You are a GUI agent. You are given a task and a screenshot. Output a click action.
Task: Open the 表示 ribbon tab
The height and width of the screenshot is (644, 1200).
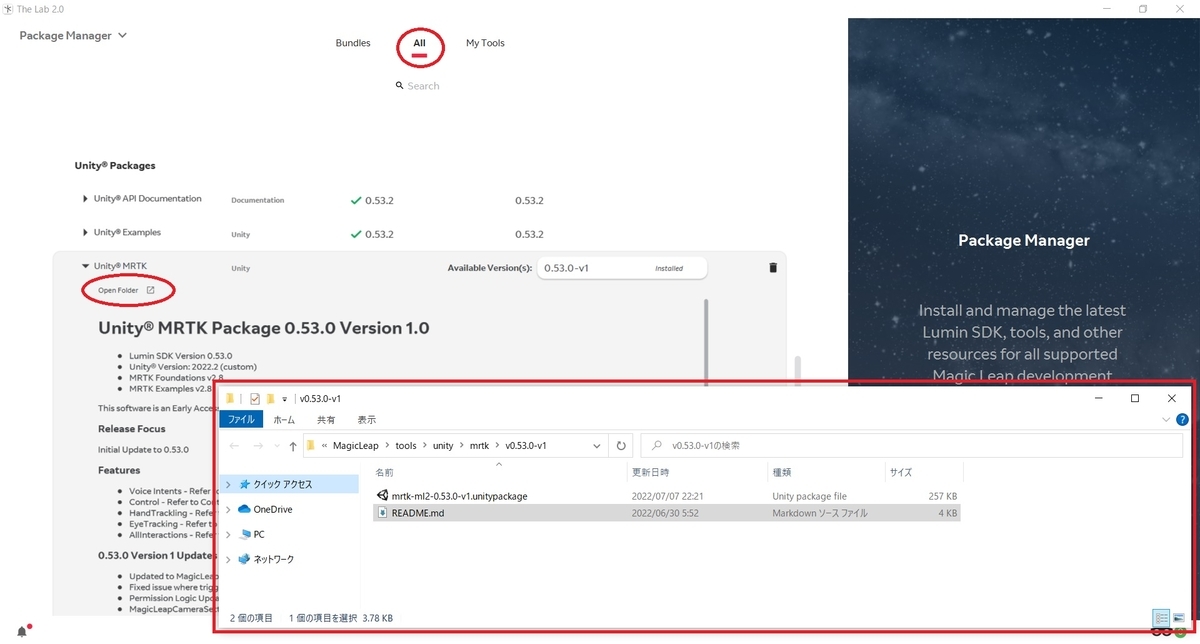click(x=367, y=420)
